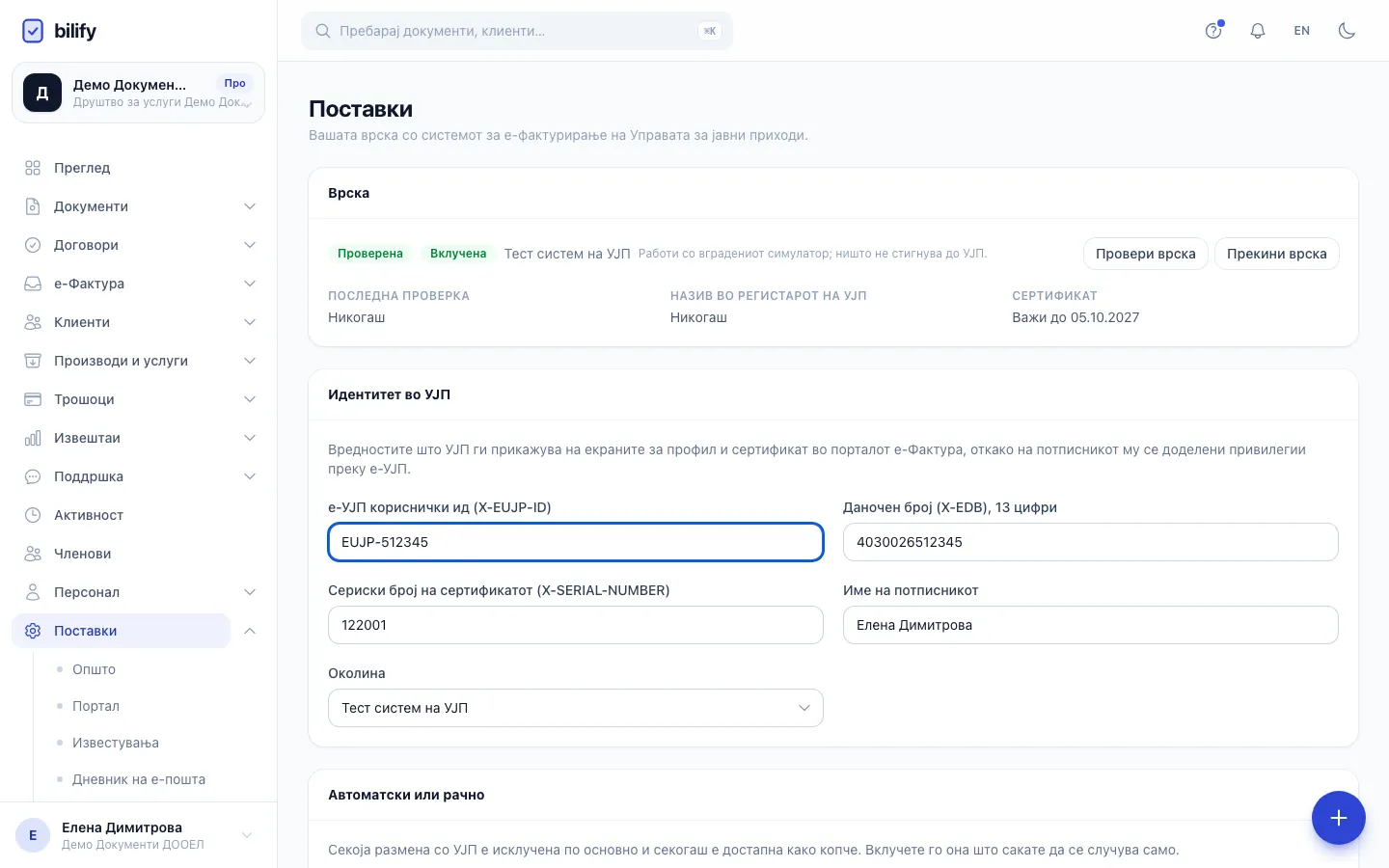This screenshot has width=1389, height=868.
Task: Collapse the Поставки menu chevron
Action: (250, 631)
